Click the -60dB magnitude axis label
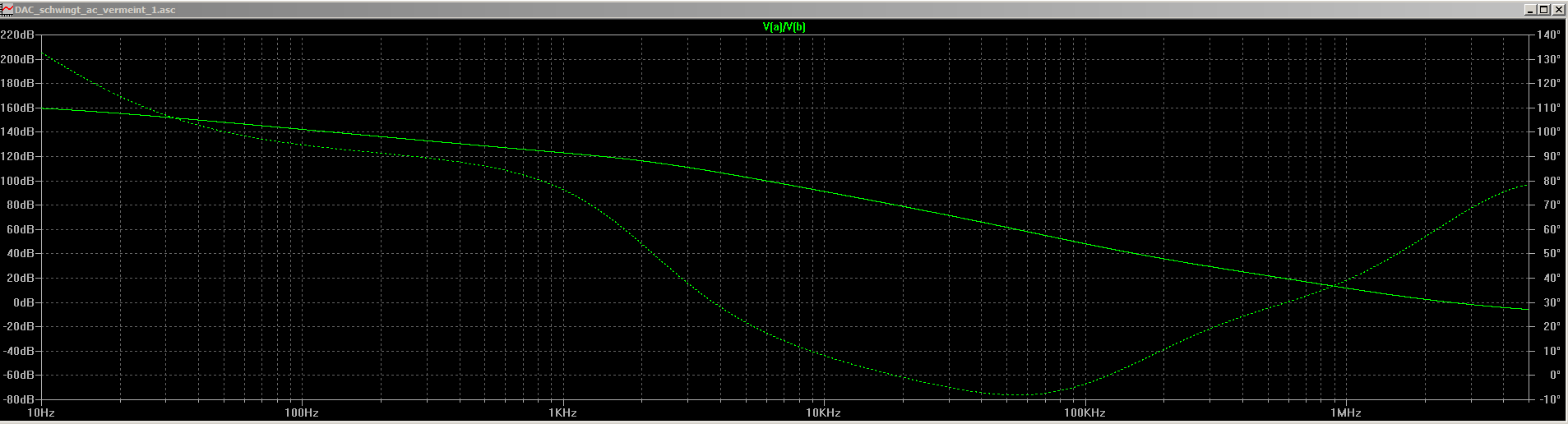Screen dimensions: 1568x424 tap(18, 376)
